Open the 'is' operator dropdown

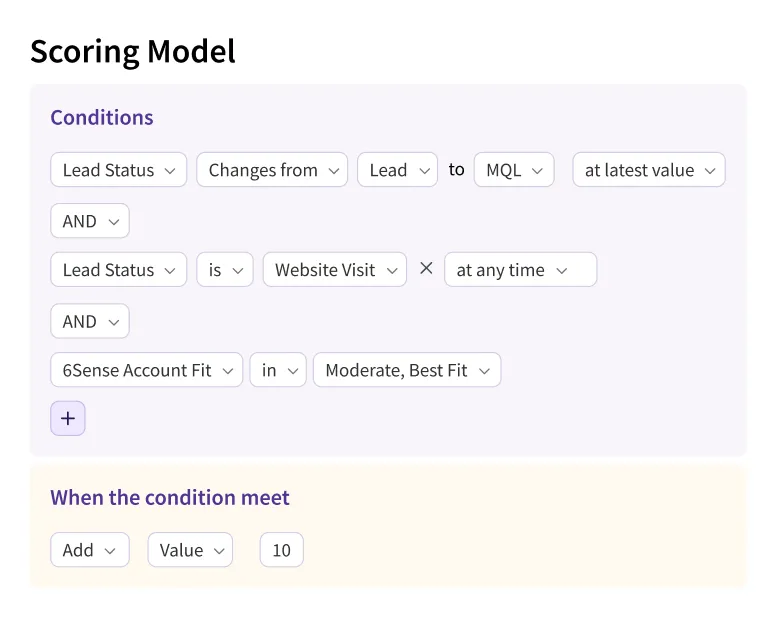coord(225,270)
